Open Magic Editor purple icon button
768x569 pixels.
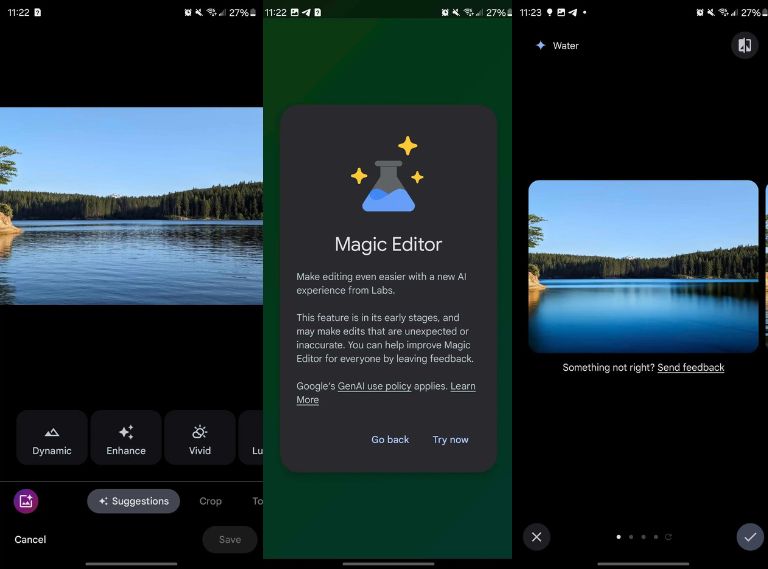[26, 501]
